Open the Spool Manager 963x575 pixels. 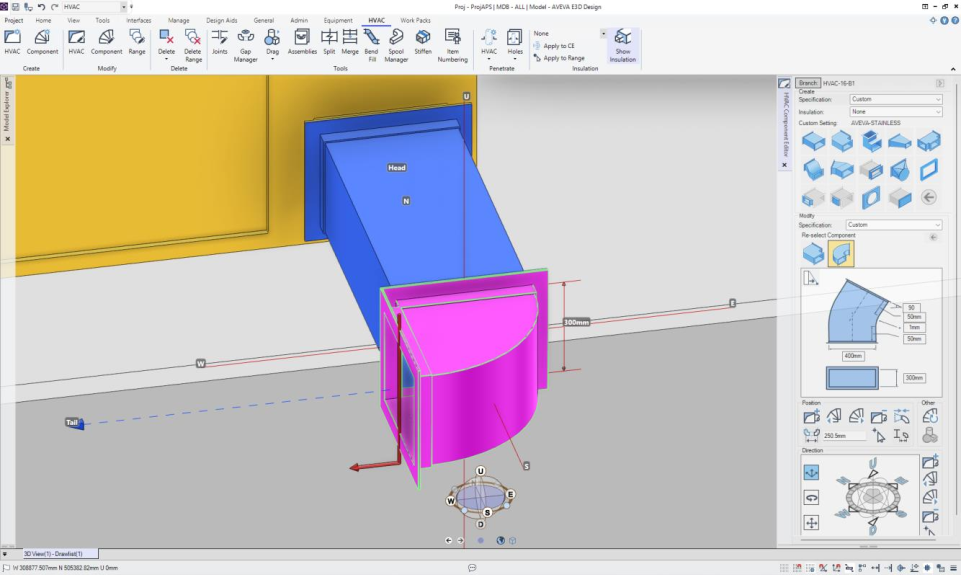[396, 43]
